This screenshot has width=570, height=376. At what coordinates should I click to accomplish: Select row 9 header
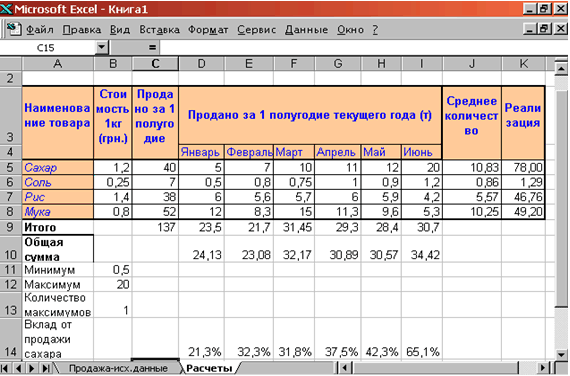(11, 227)
